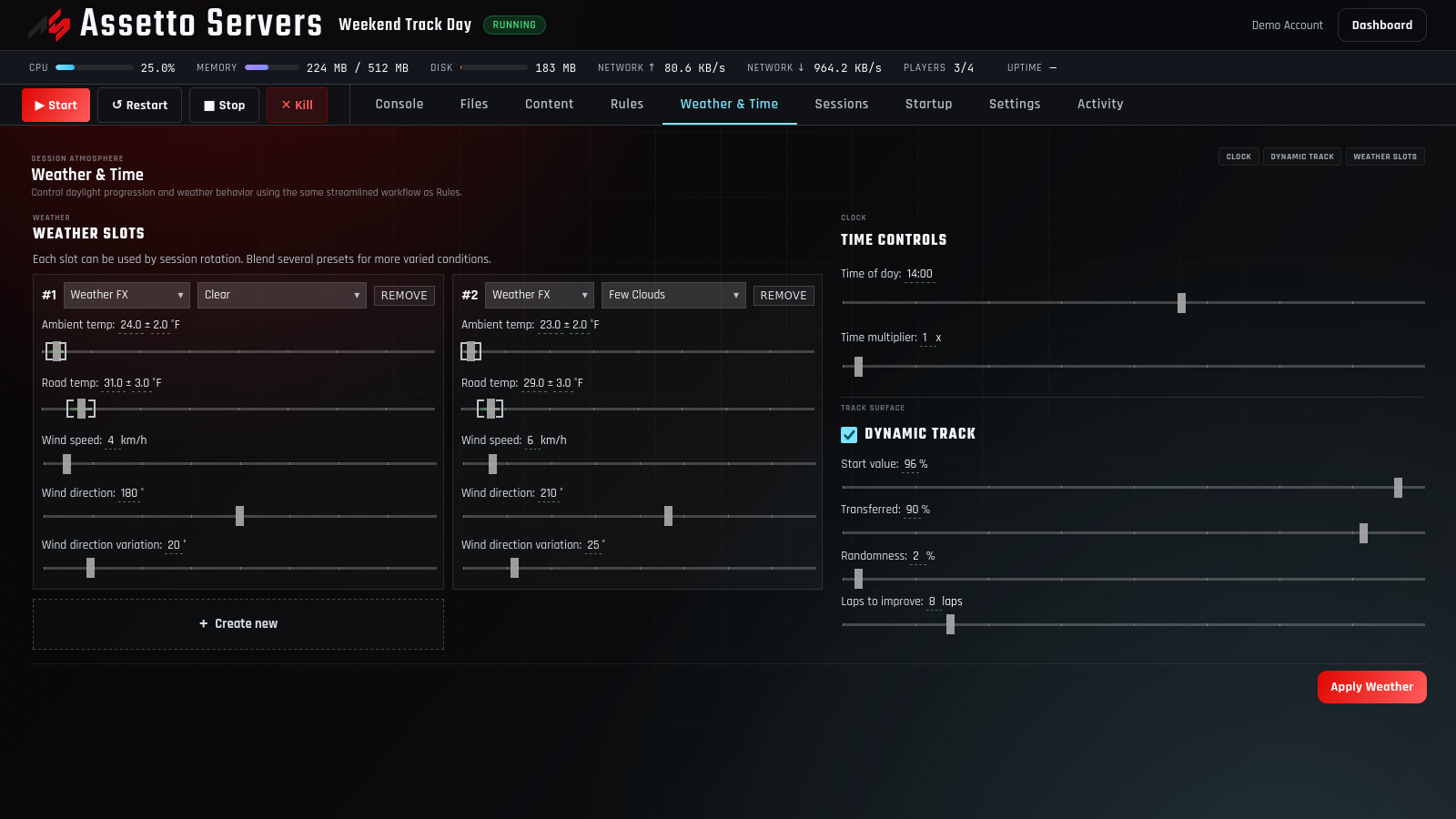Restart the server
Viewport: 1456px width, 819px height.
(139, 106)
